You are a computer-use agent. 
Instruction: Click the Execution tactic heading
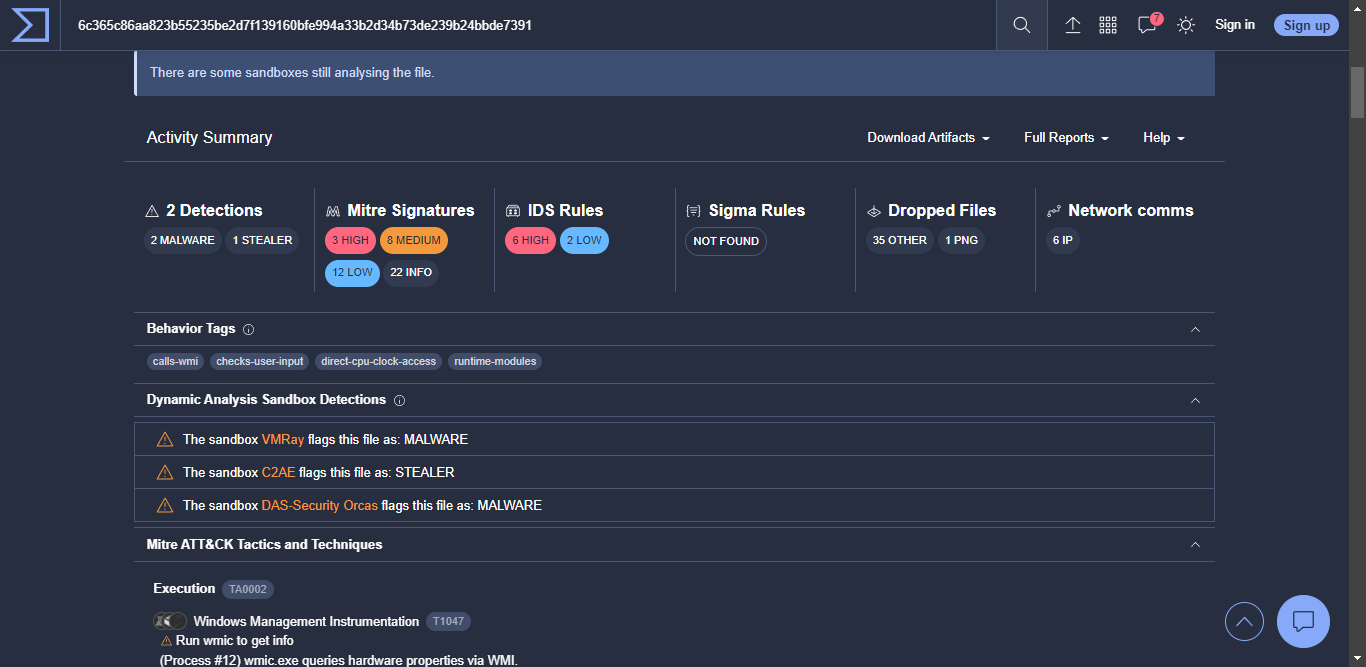(184, 589)
